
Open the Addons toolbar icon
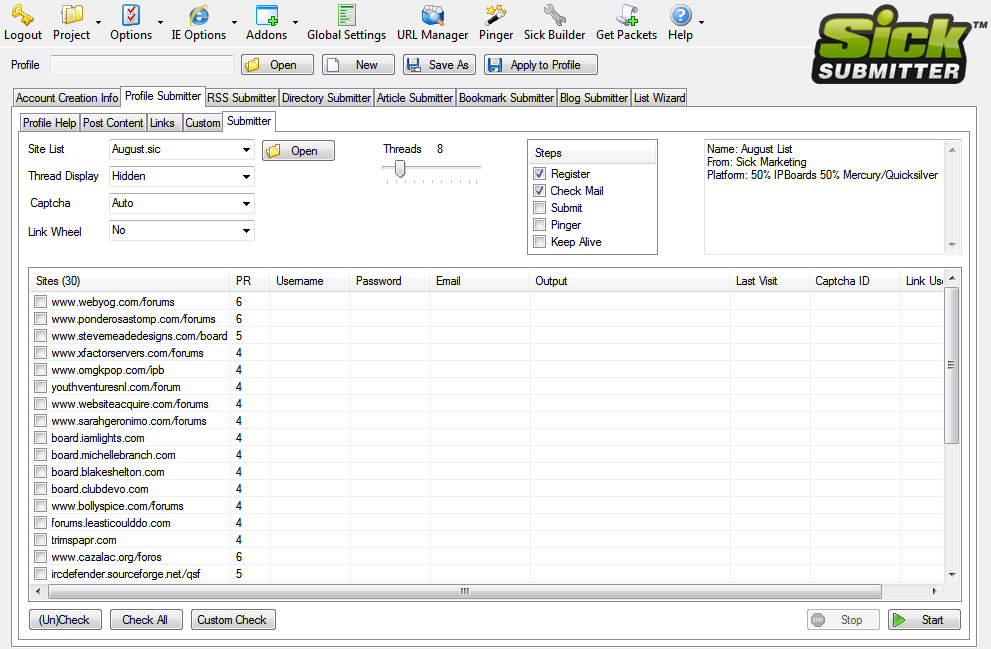267,15
